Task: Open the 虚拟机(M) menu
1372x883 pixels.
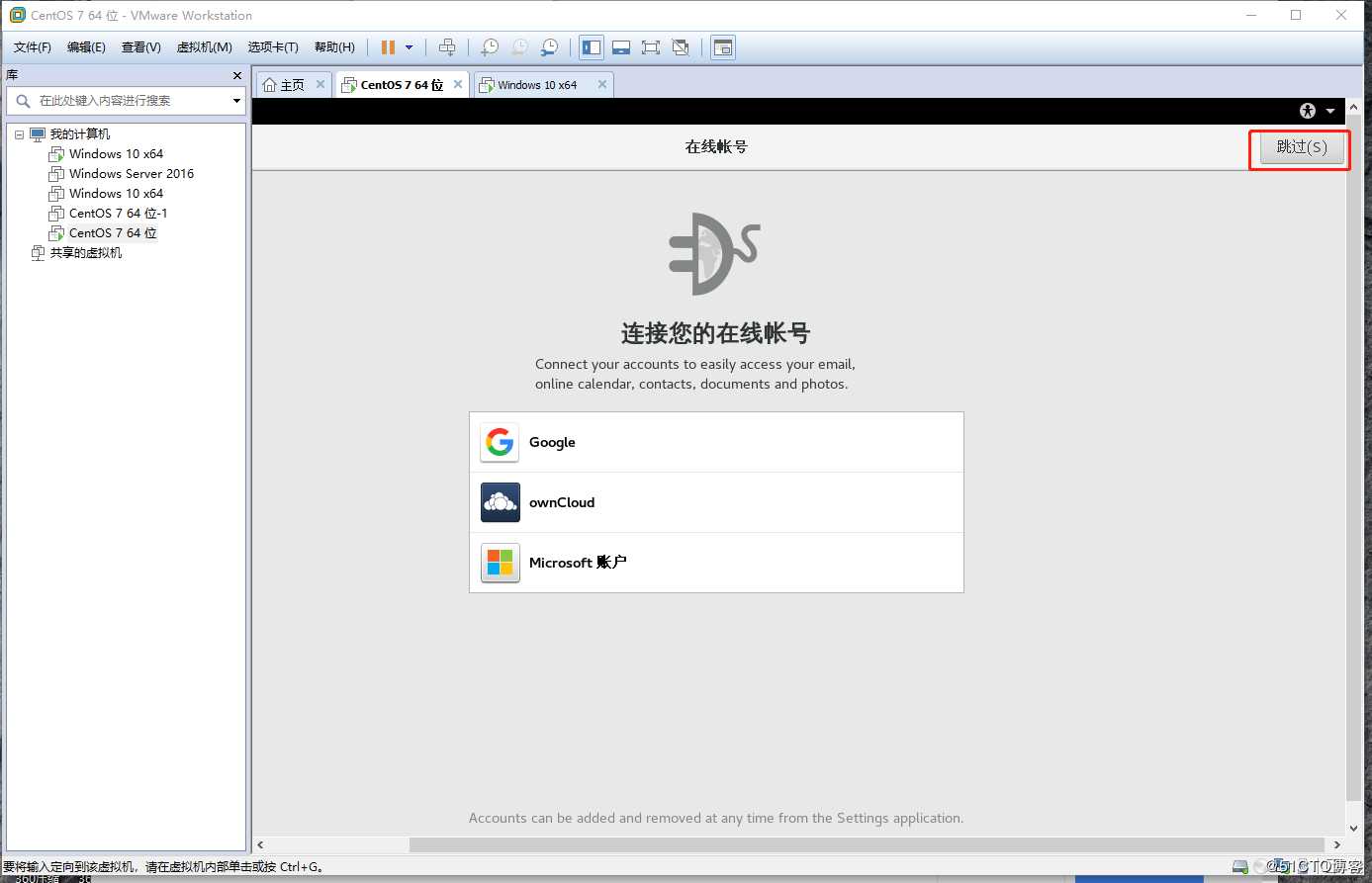Action: click(x=205, y=47)
